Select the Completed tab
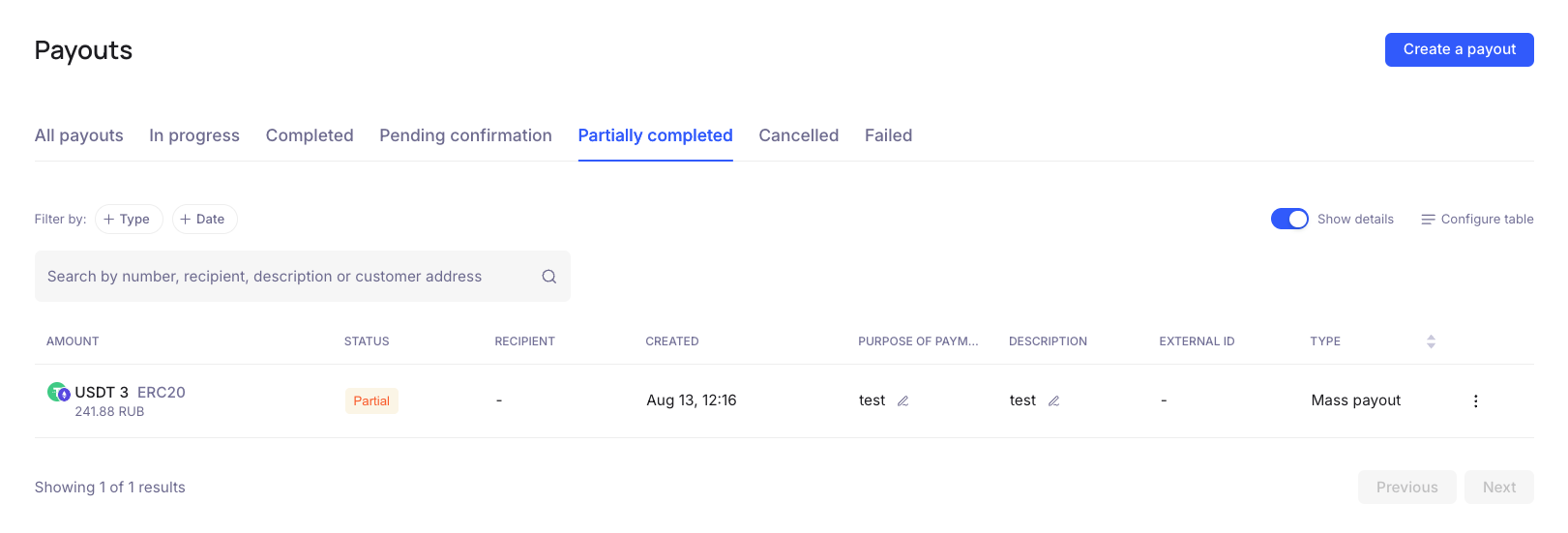Viewport: 1568px width, 533px height. (310, 135)
